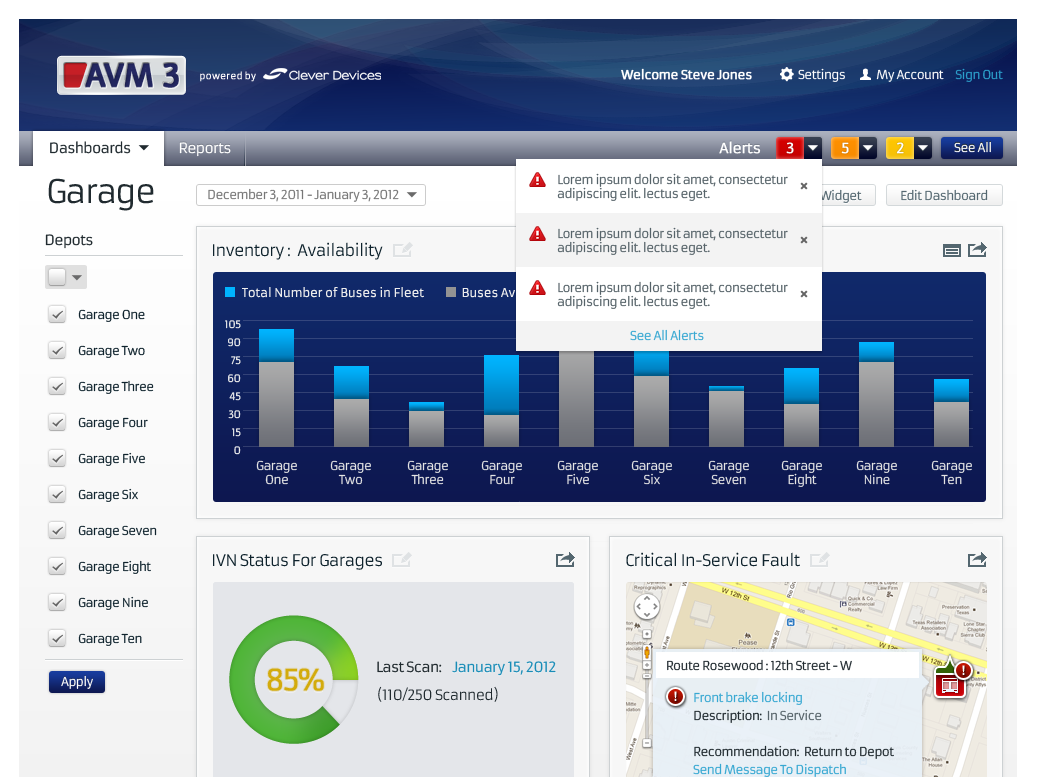The image size is (1037, 777).
Task: Edit the Critical In-Service Fault title
Action: 819,560
